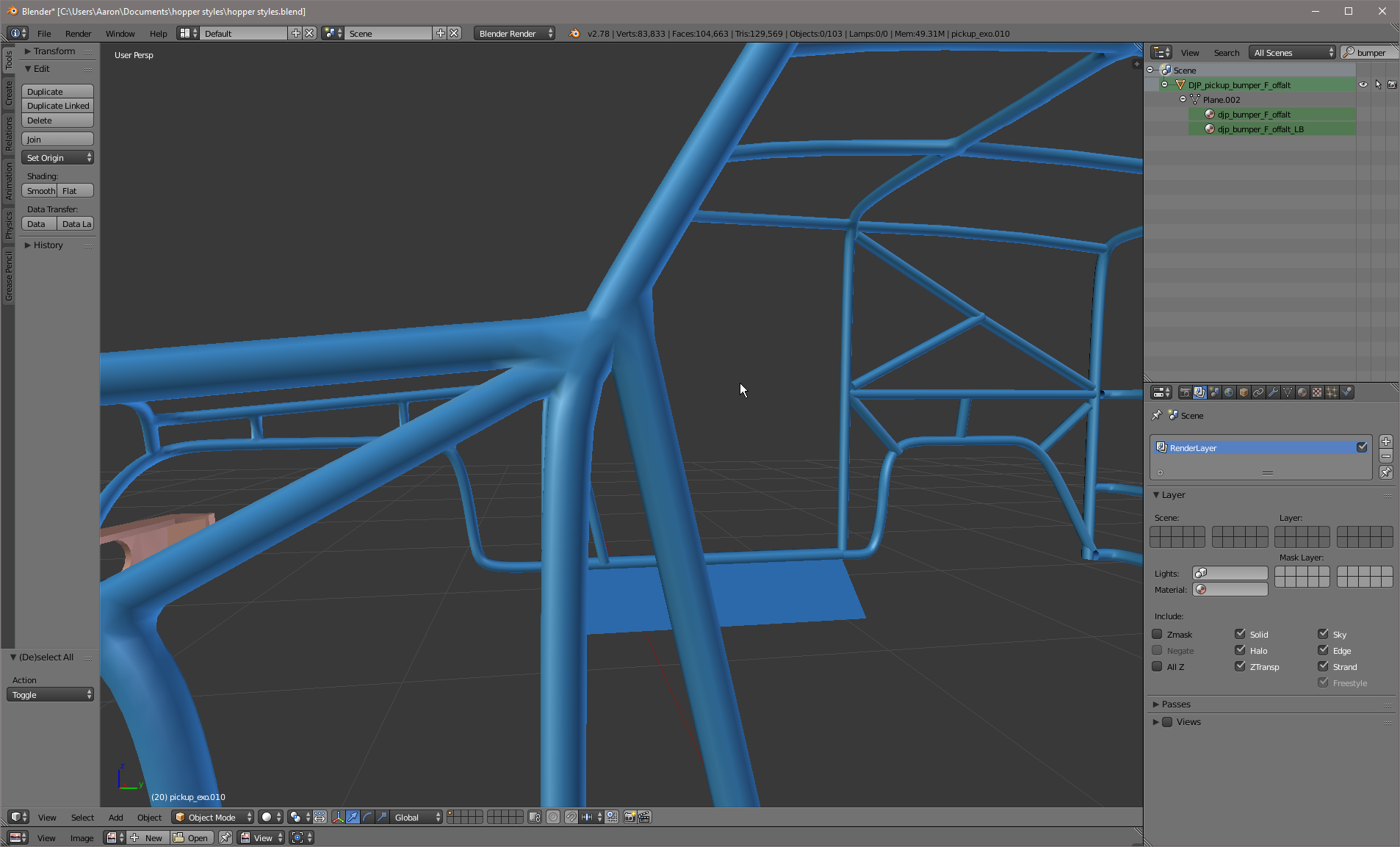1400x847 pixels.
Task: Open the Render properties camera tab
Action: (x=1185, y=392)
